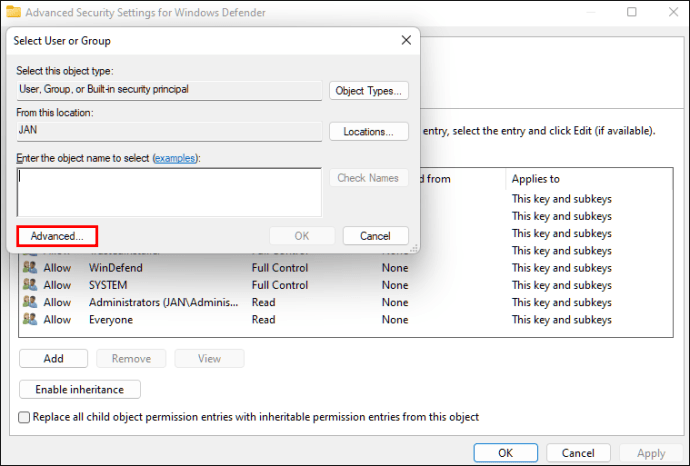Open the Locations browser

click(x=368, y=131)
